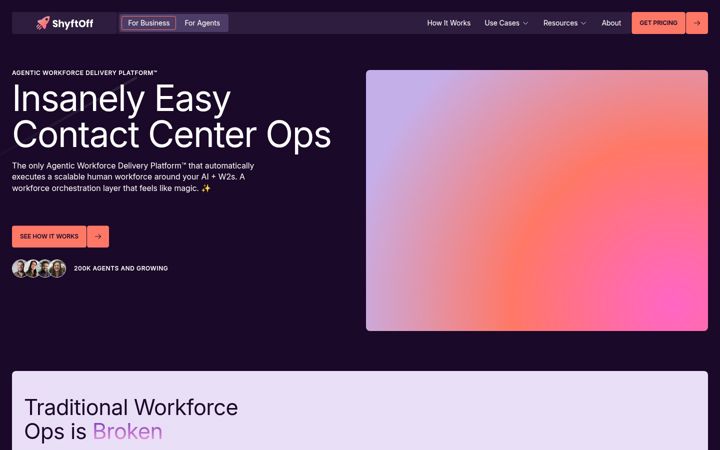Screen dimensions: 720x450
Task: Click the ShyftOff rocket logo icon
Action: 43,23
